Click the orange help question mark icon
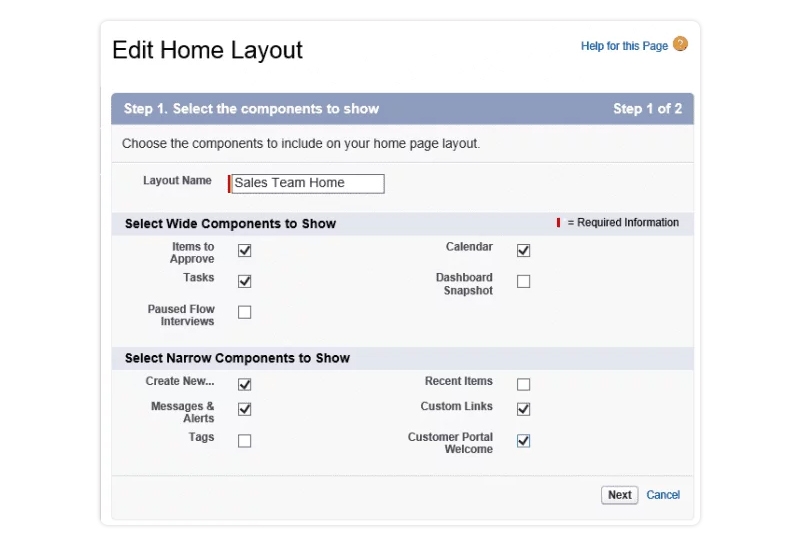Screen dimensions: 800x540 680,44
